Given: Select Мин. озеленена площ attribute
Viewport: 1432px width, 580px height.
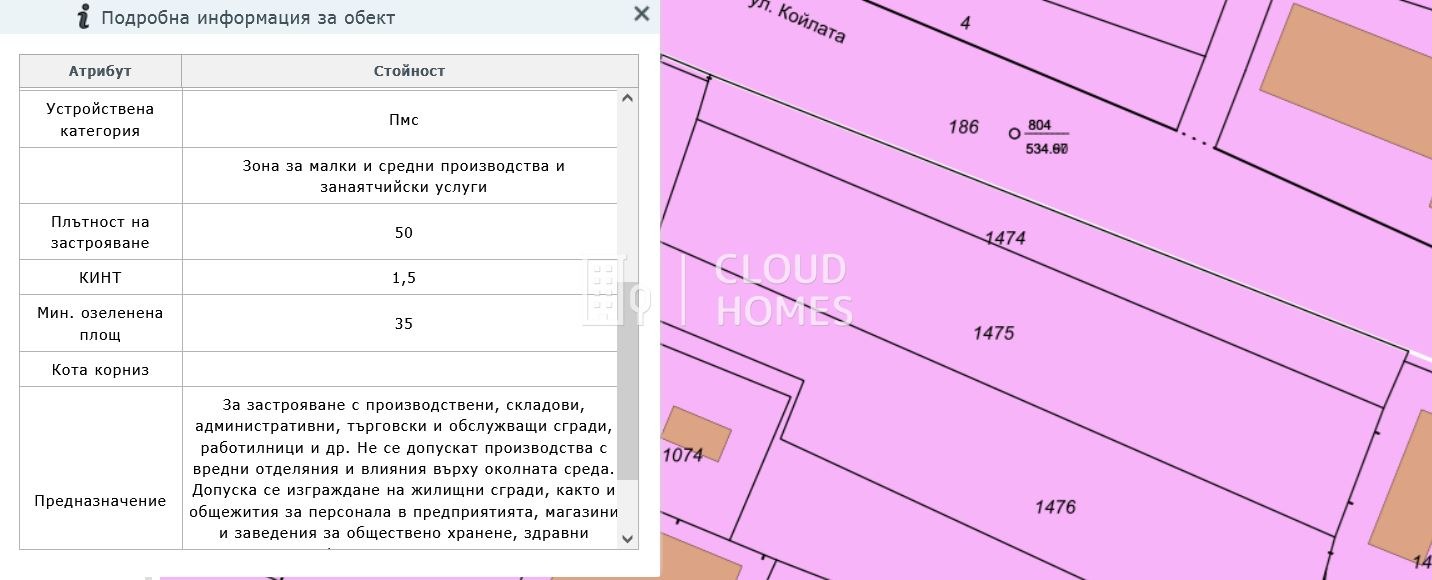Looking at the screenshot, I should tap(100, 323).
